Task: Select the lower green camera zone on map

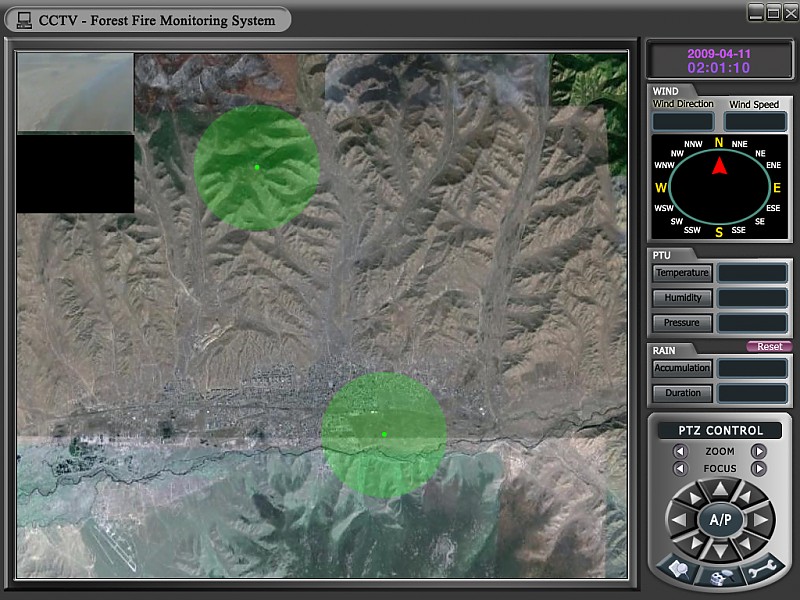Action: pyautogui.click(x=384, y=434)
